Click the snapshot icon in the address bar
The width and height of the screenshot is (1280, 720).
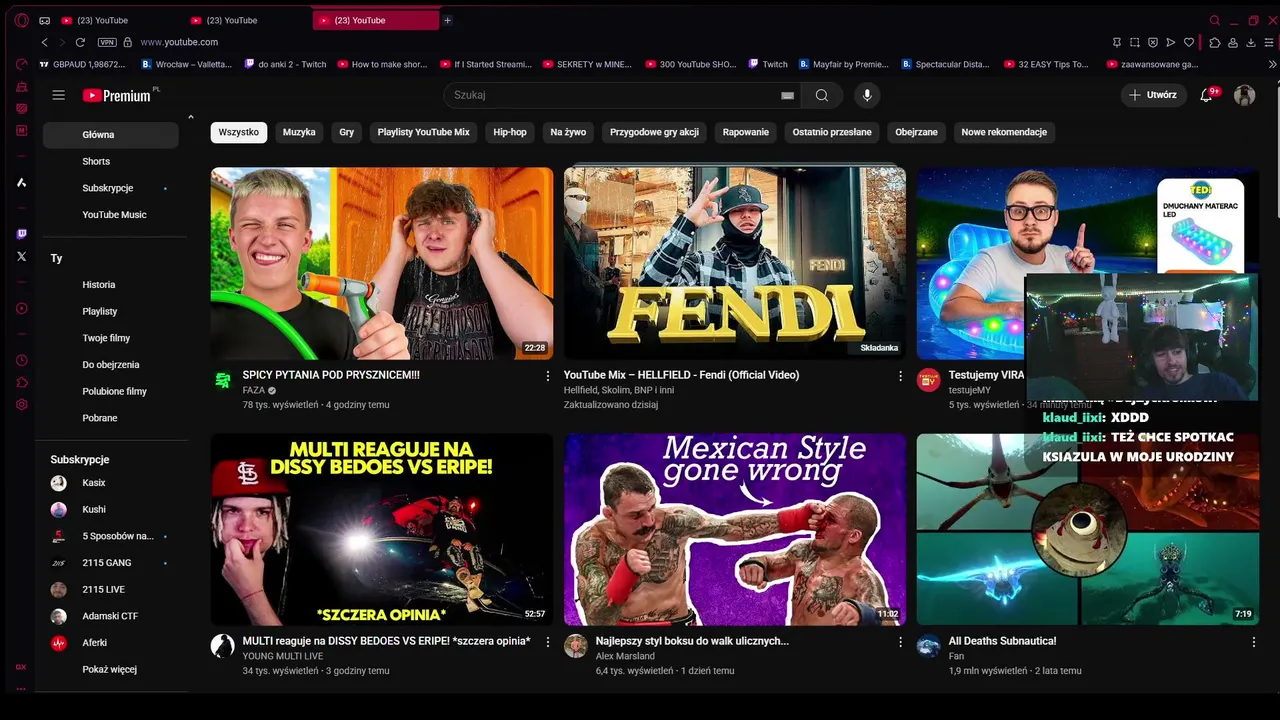pyautogui.click(x=1135, y=42)
